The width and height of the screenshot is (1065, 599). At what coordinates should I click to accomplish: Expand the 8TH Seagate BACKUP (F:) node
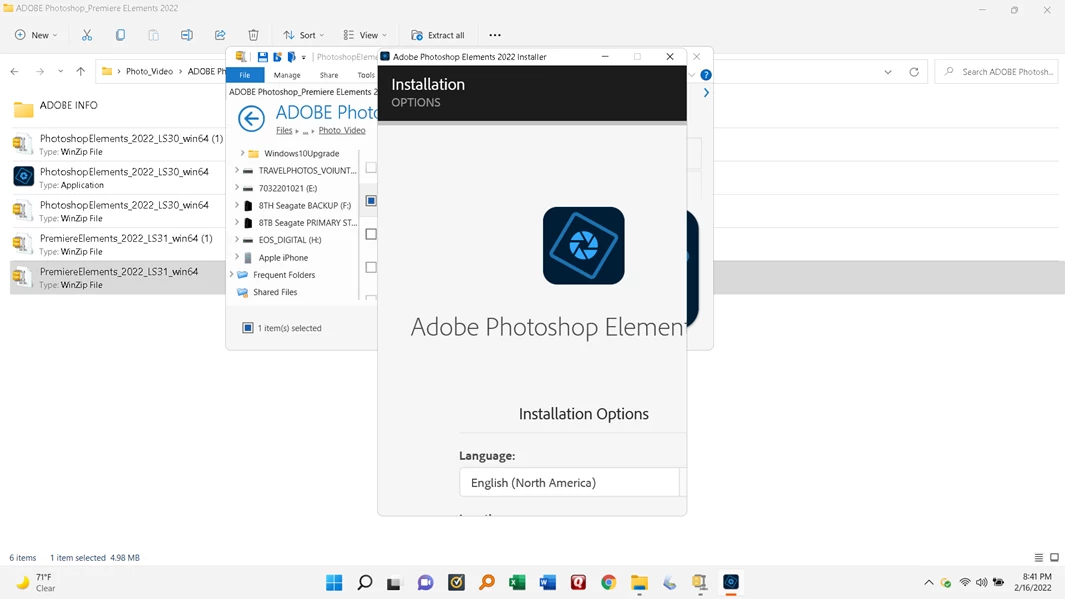pos(236,205)
